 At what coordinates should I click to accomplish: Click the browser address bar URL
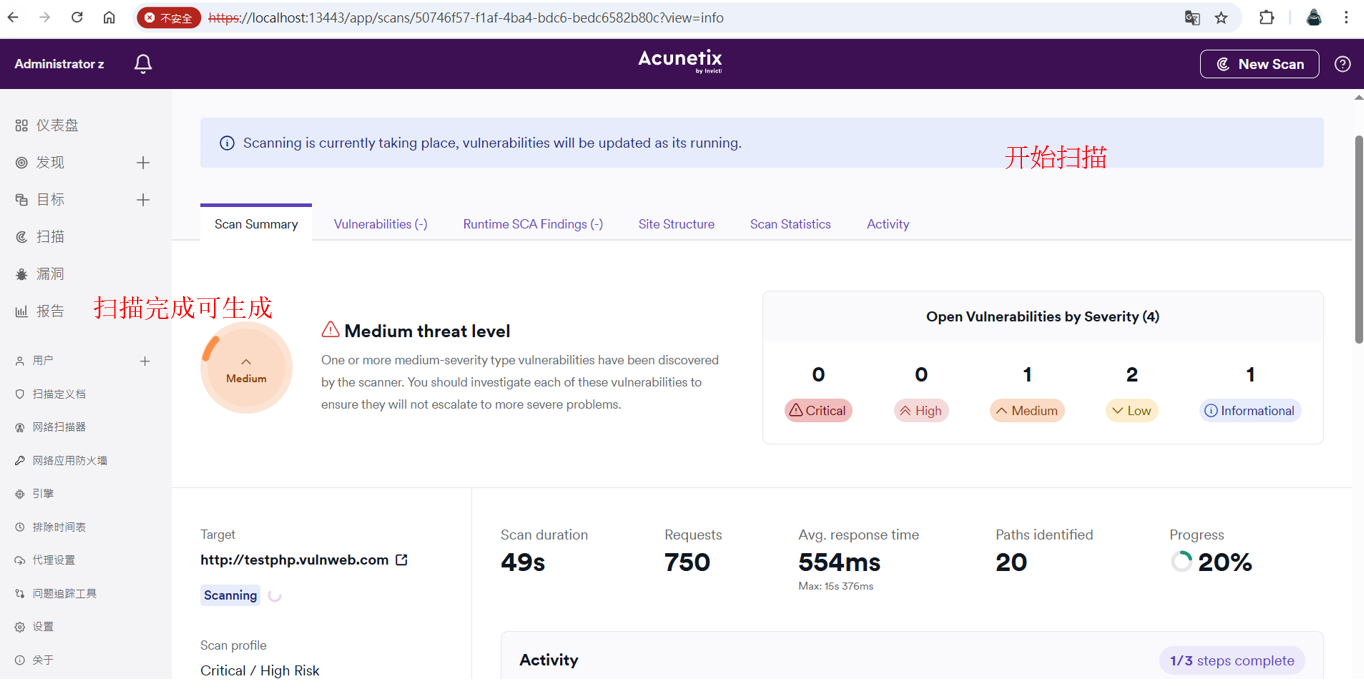(x=466, y=18)
